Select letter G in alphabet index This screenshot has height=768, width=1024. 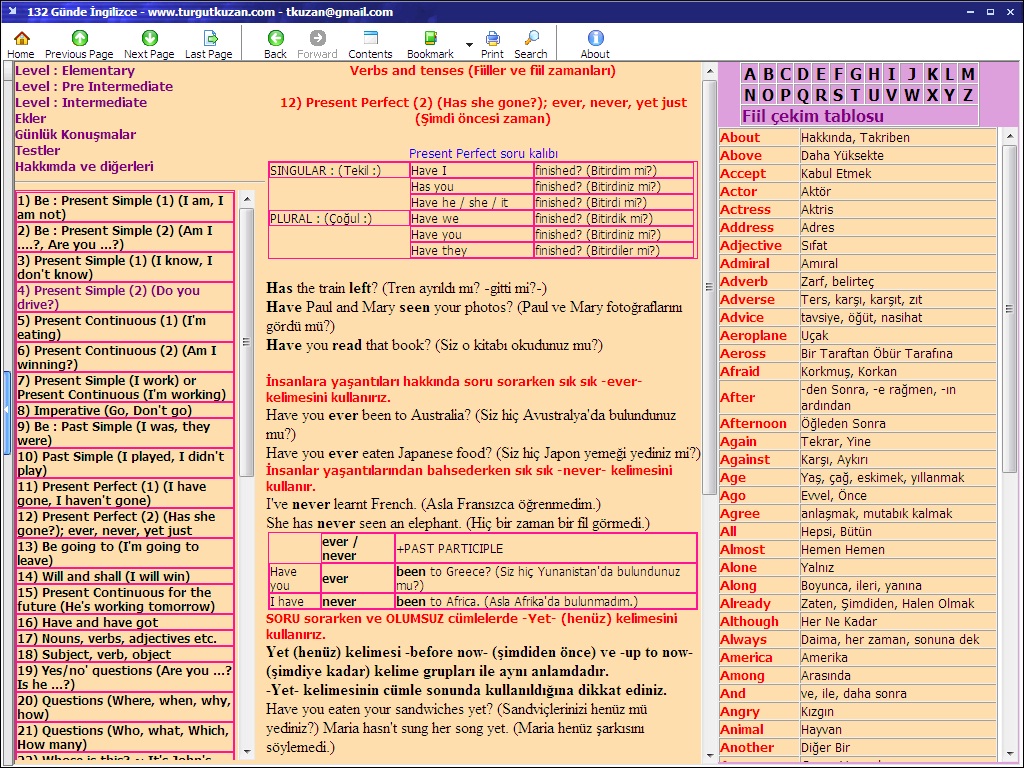(856, 74)
